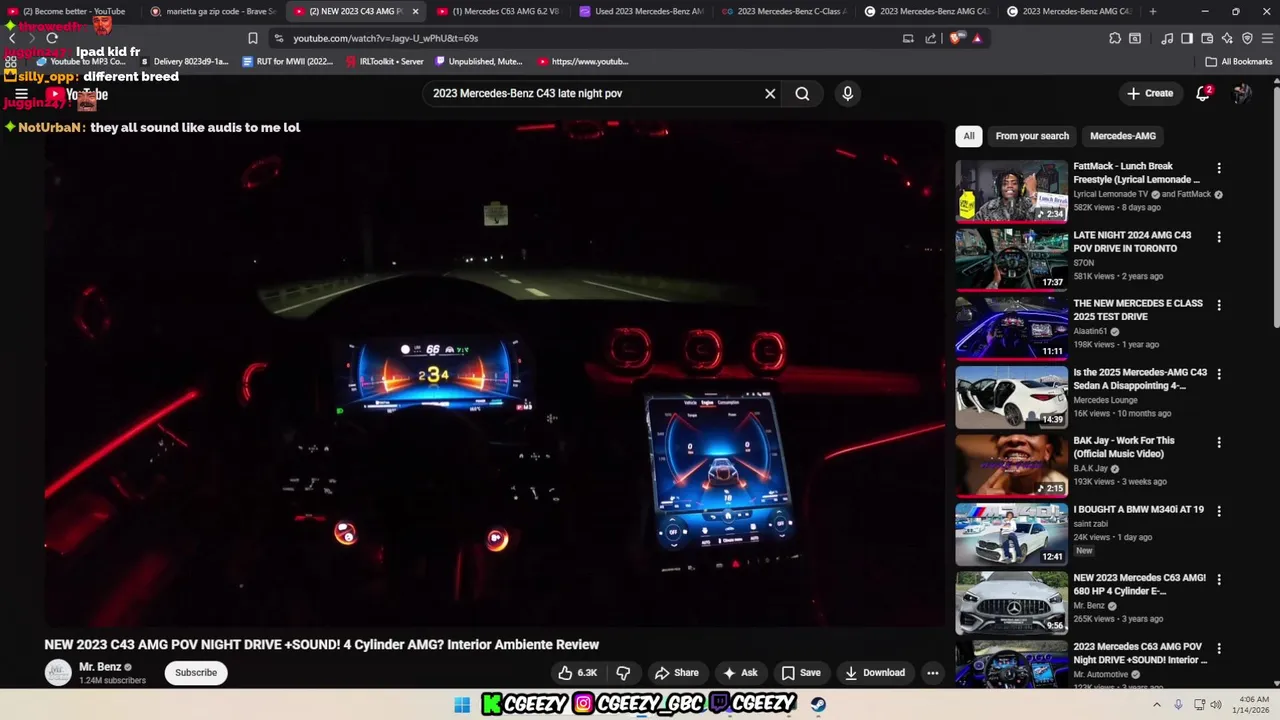The image size is (1280, 720).
Task: Go back with the browser back arrow
Action: (12, 38)
